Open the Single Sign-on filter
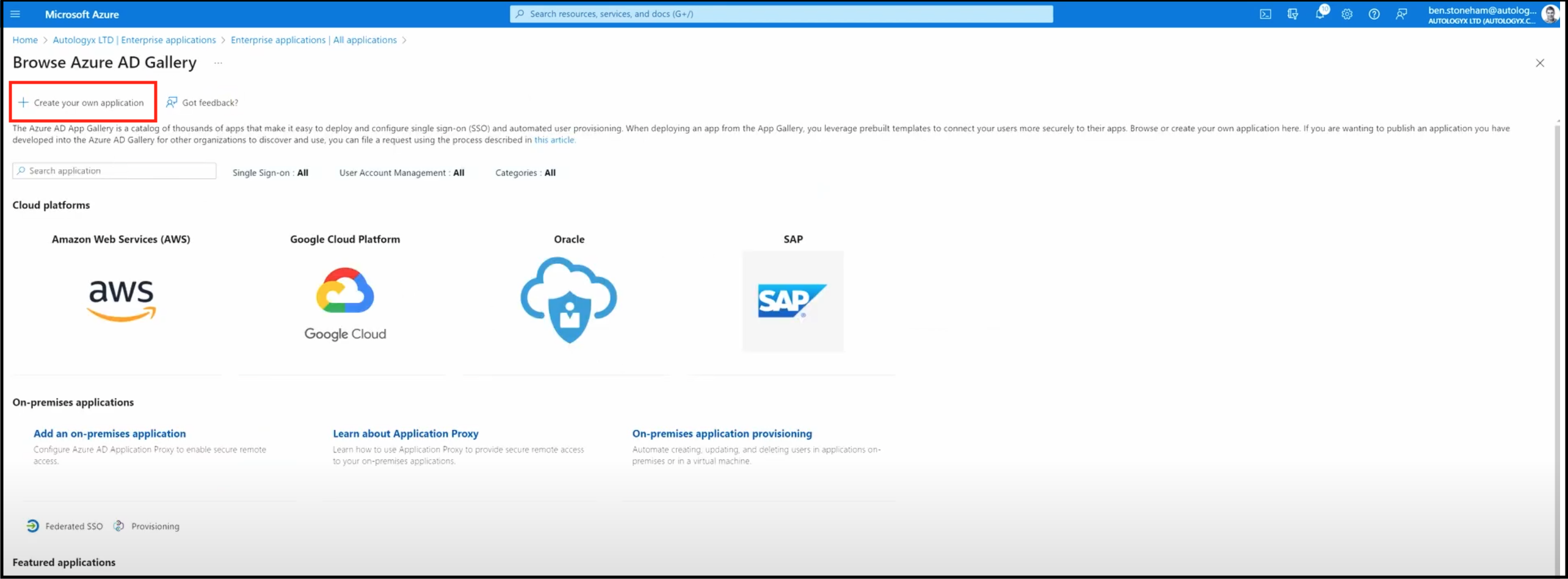 pos(270,173)
